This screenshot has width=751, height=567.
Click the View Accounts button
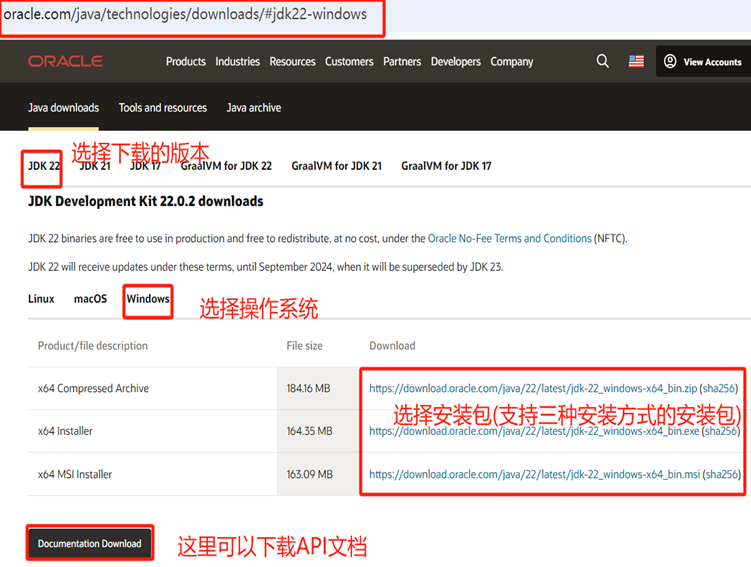tap(703, 61)
